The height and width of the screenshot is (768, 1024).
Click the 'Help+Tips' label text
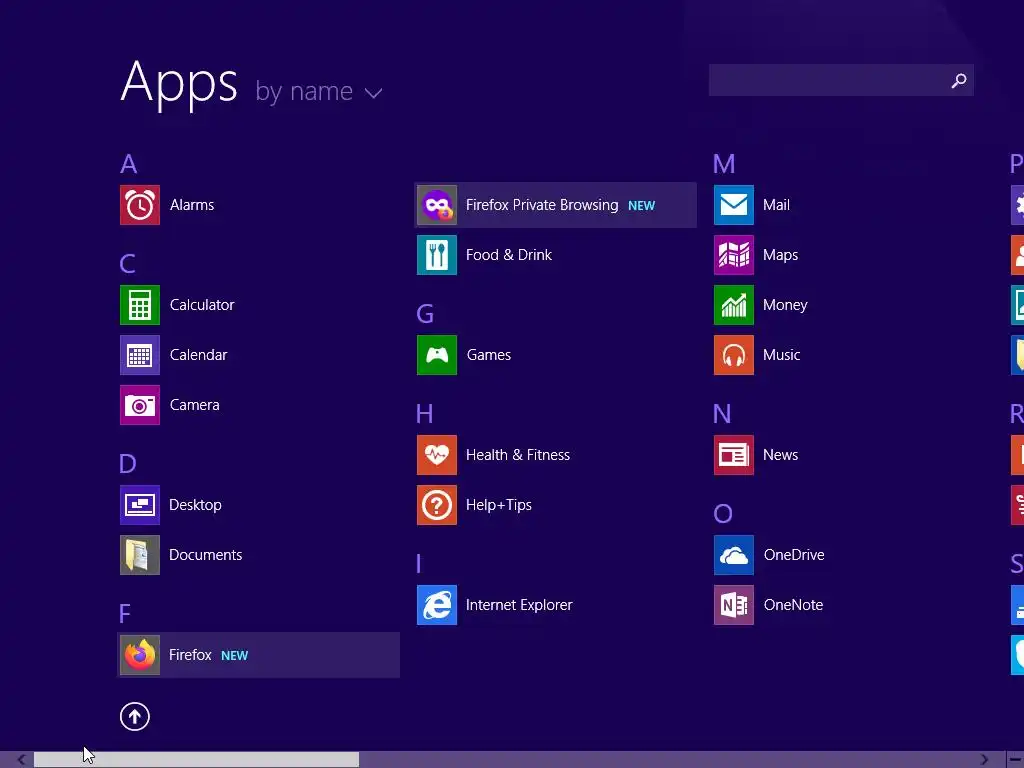point(499,505)
